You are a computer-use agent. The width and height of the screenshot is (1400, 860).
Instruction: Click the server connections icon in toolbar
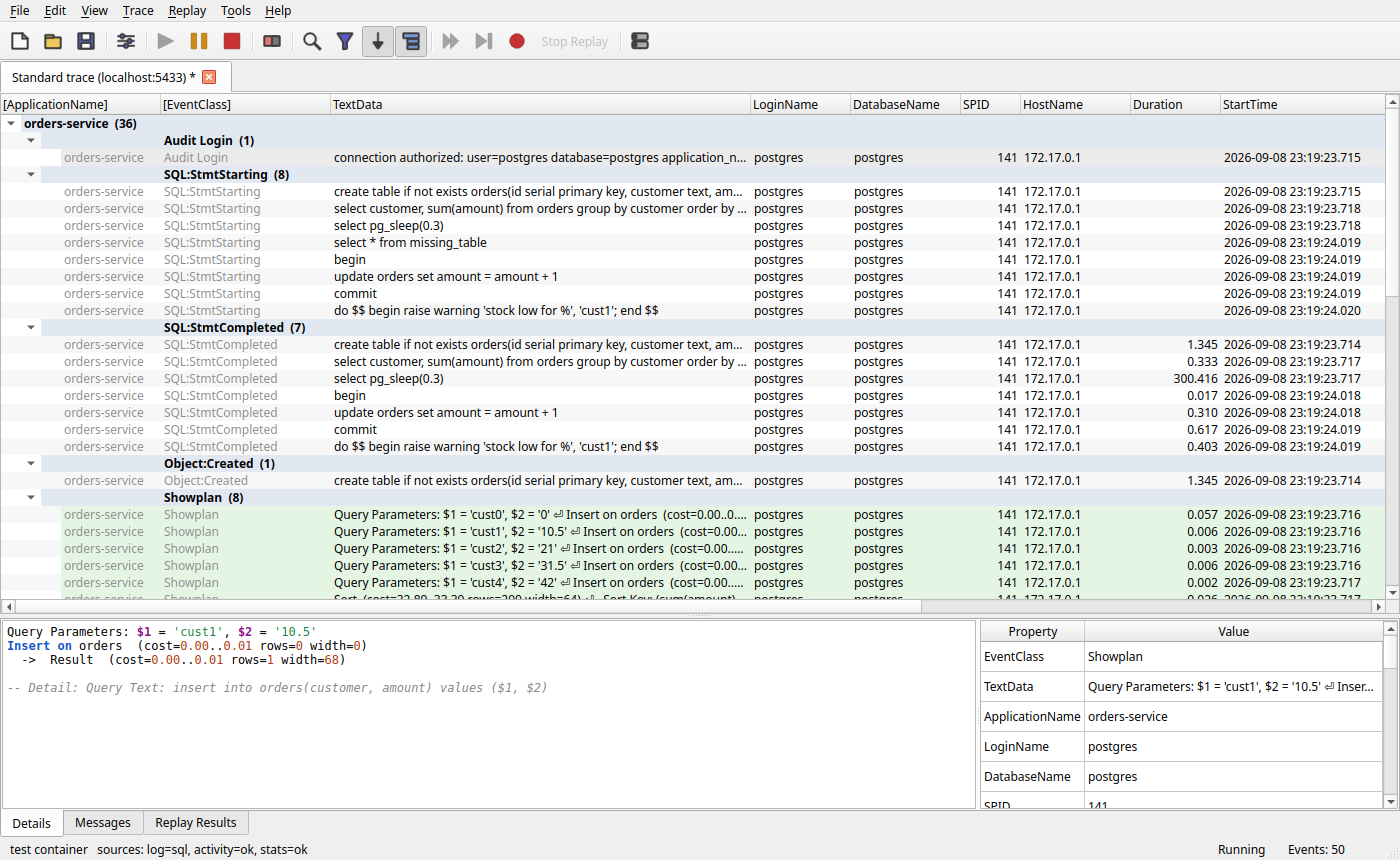point(641,41)
